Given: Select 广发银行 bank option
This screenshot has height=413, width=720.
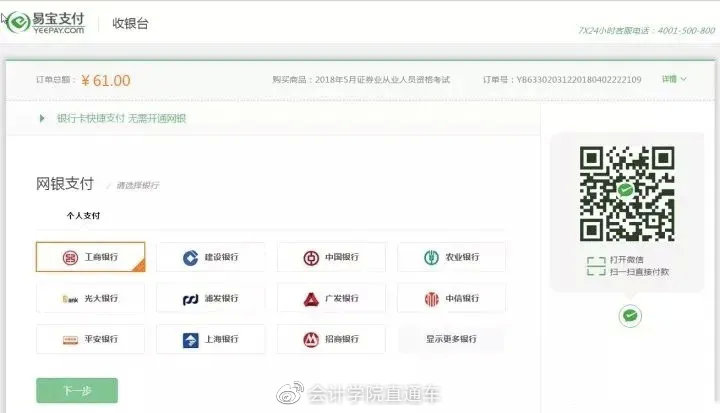Looking at the screenshot, I should click(x=331, y=298).
